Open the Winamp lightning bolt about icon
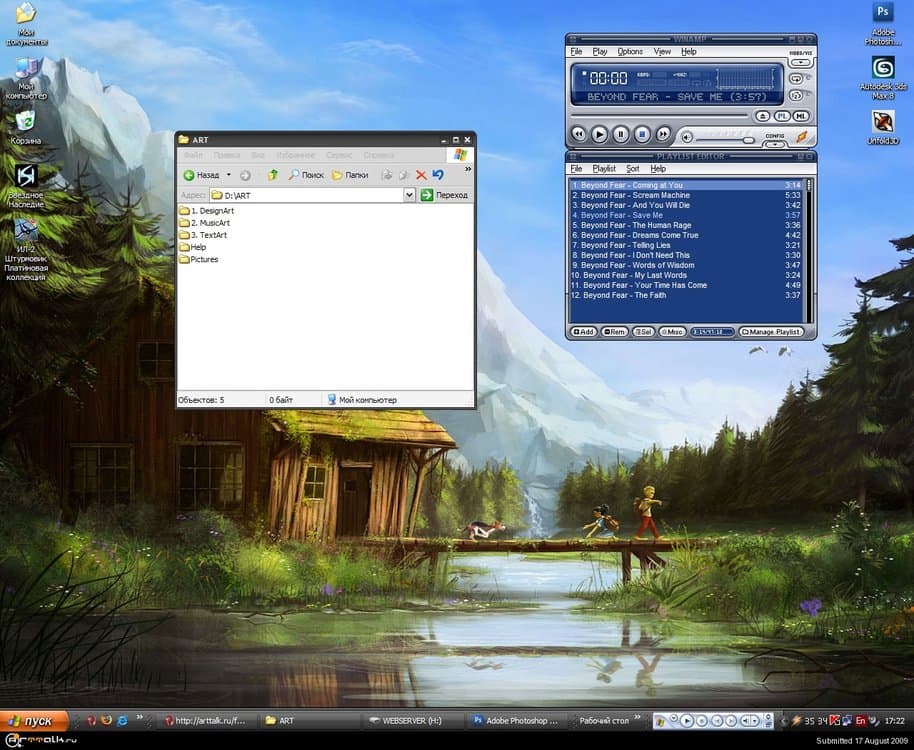This screenshot has height=750, width=914. [802, 137]
